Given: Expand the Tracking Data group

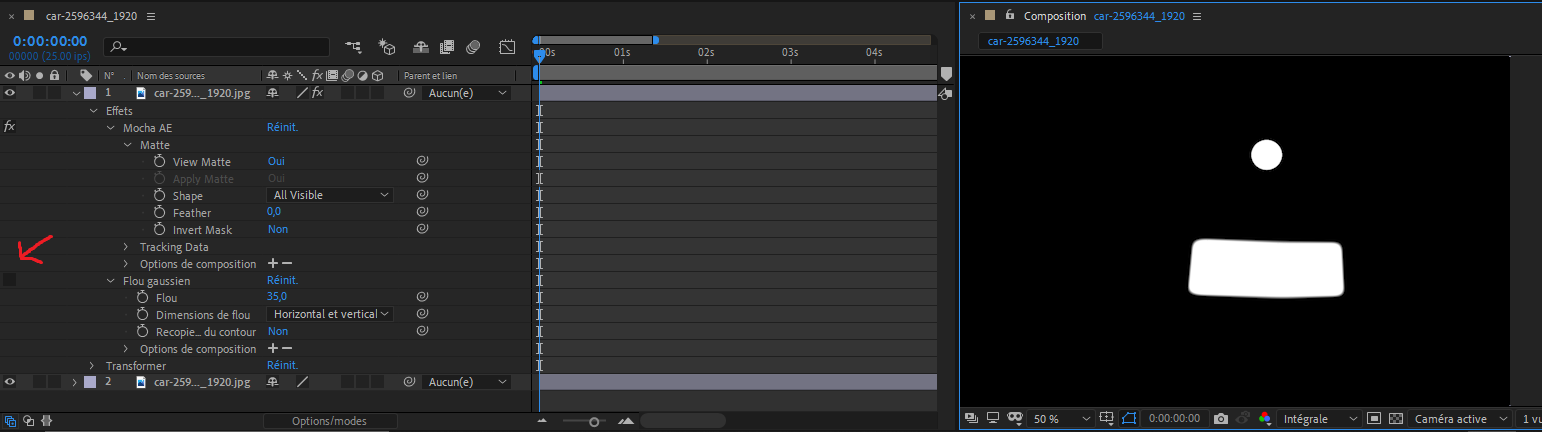Looking at the screenshot, I should [126, 247].
